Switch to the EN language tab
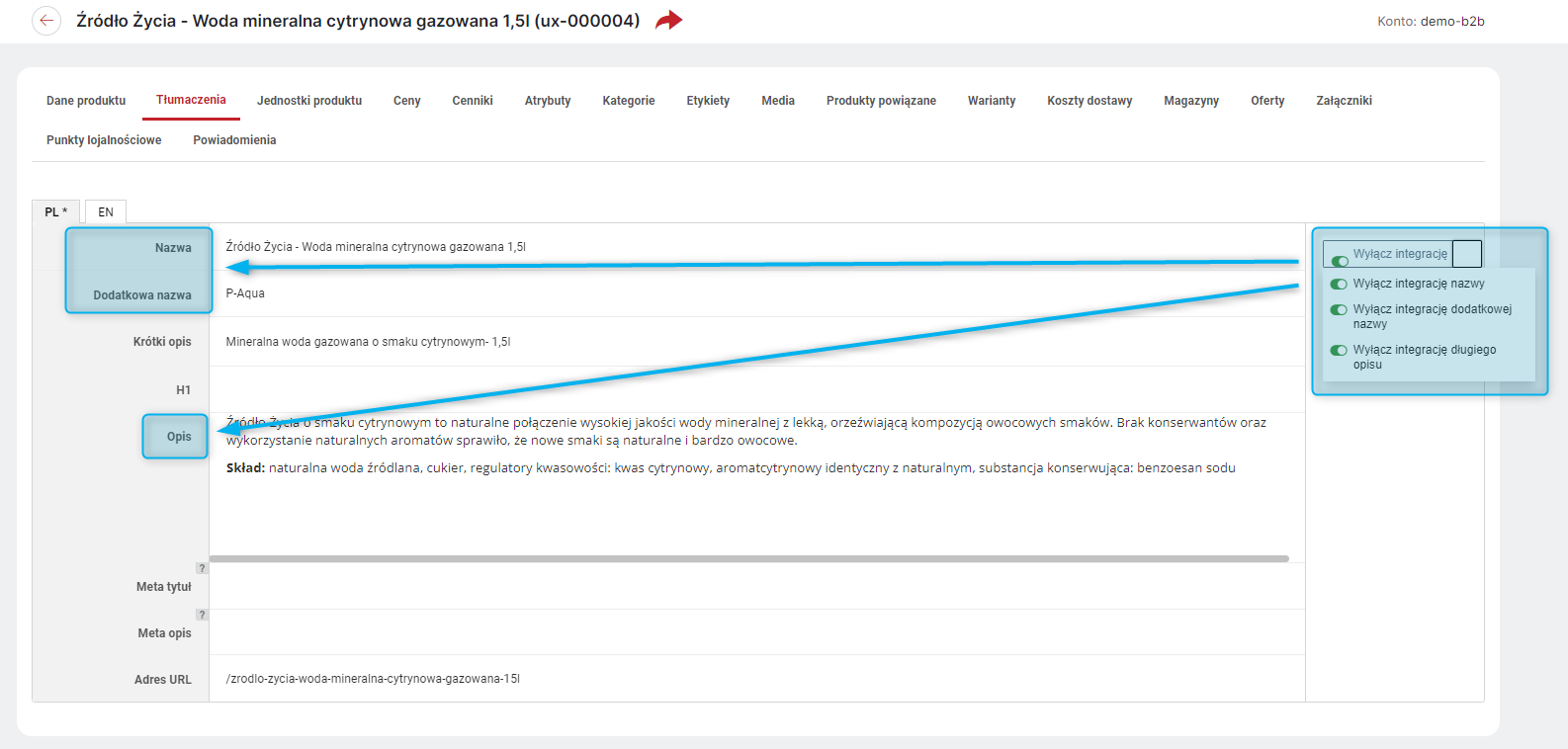 [106, 211]
